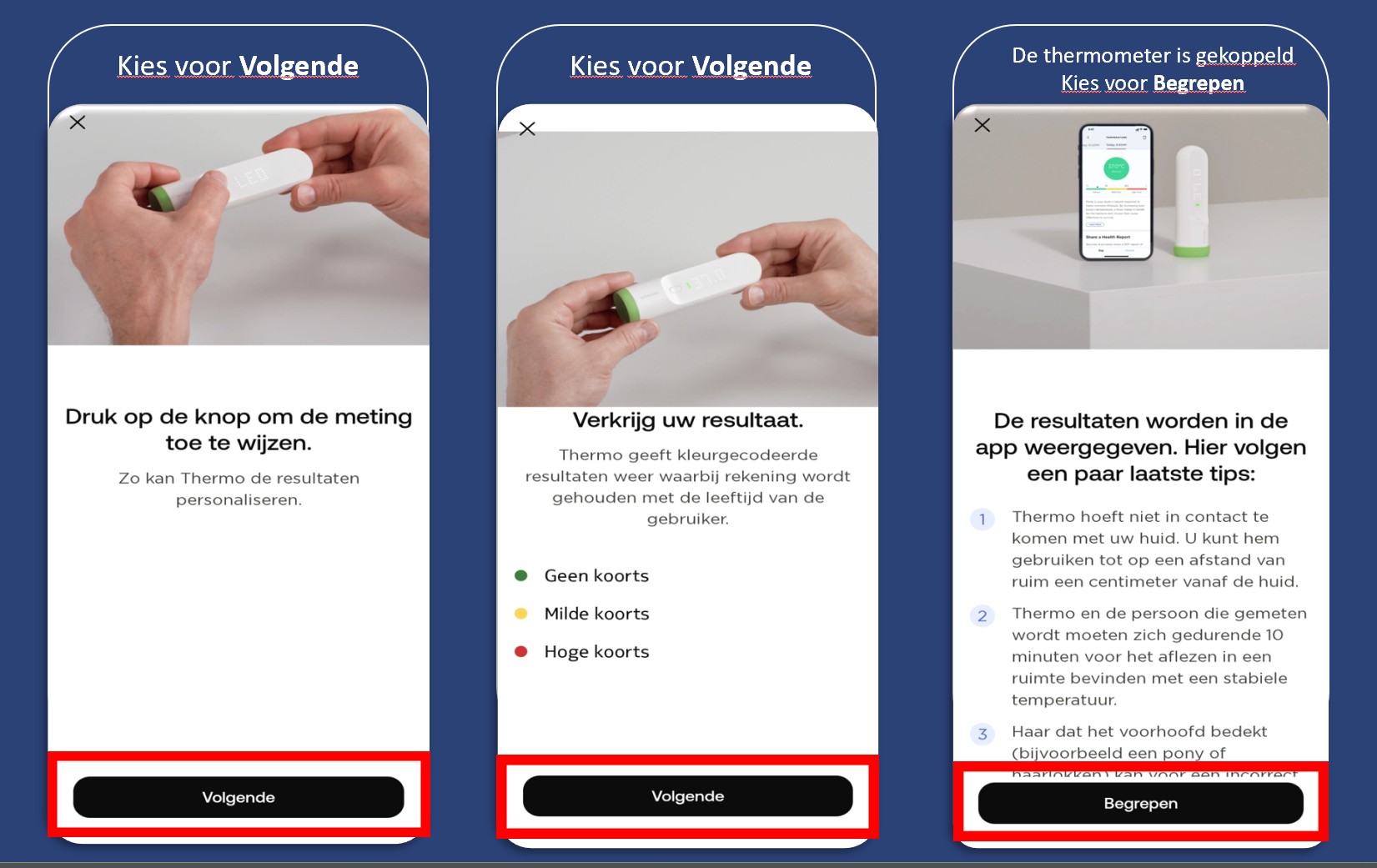Viewport: 1377px width, 868px height.
Task: Close the third phone screen with X
Action: [x=982, y=125]
